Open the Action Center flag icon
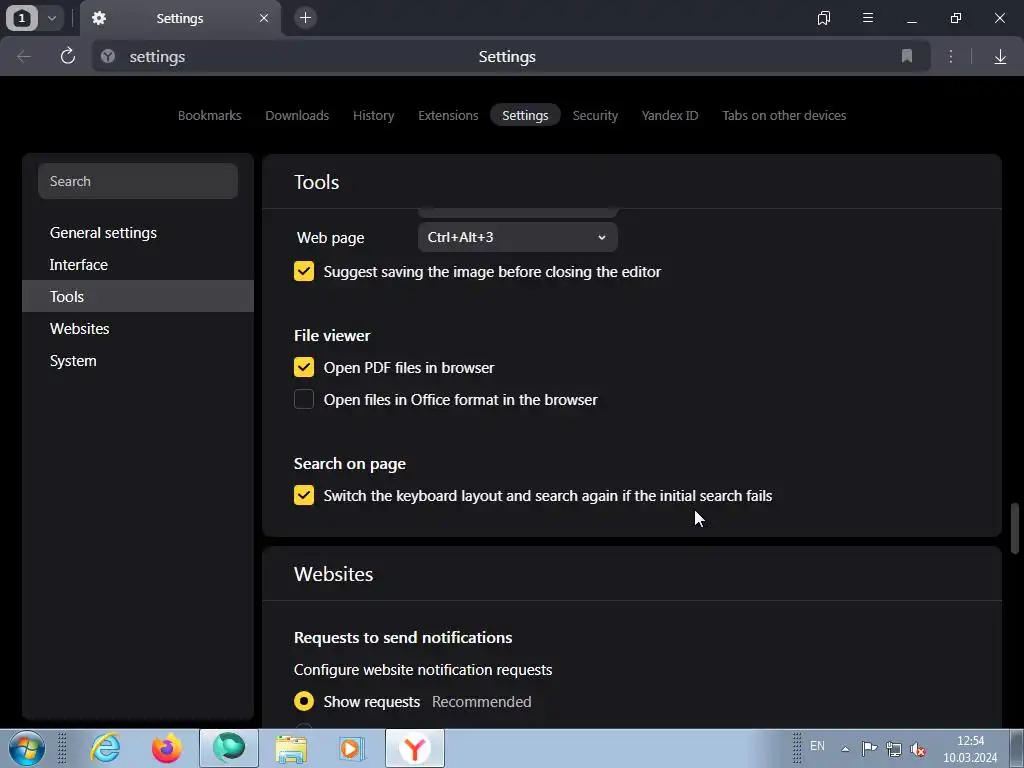This screenshot has height=768, width=1024. (x=869, y=749)
